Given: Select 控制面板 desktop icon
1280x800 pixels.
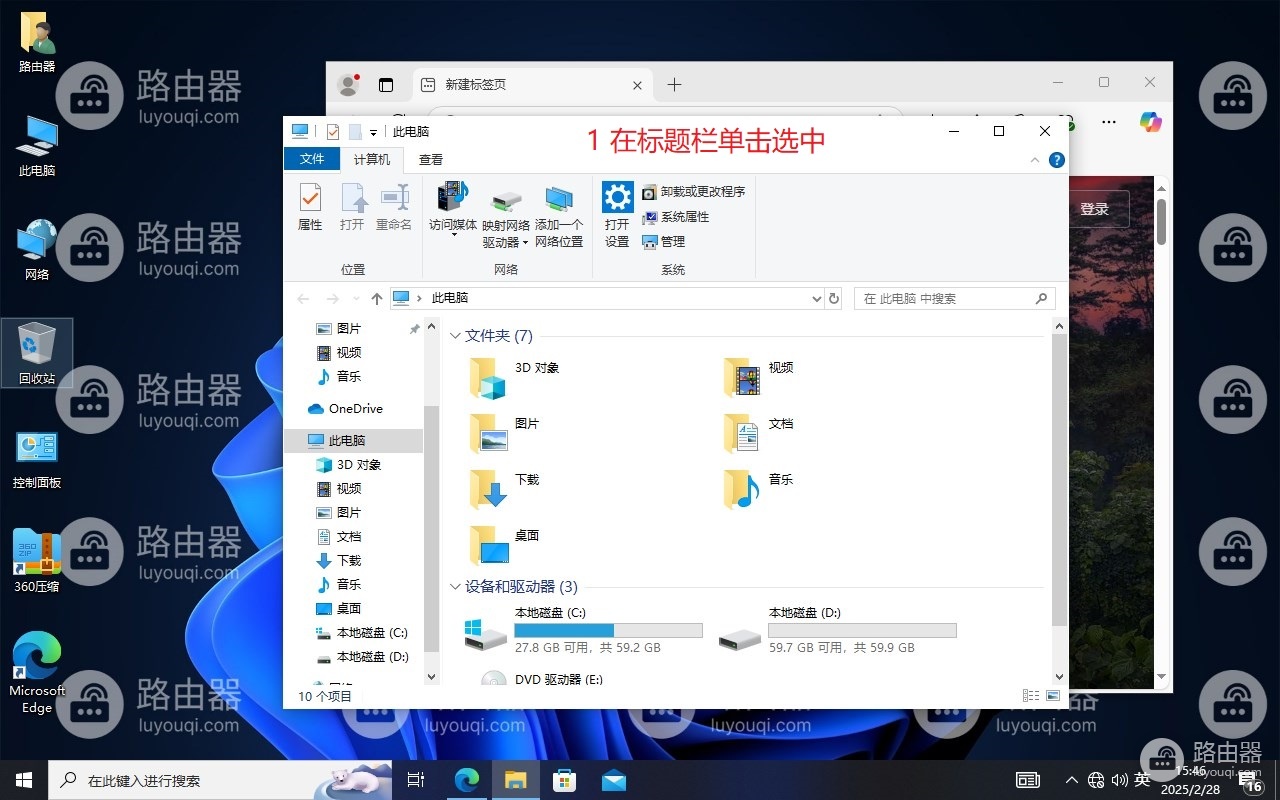Looking at the screenshot, I should 37,459.
